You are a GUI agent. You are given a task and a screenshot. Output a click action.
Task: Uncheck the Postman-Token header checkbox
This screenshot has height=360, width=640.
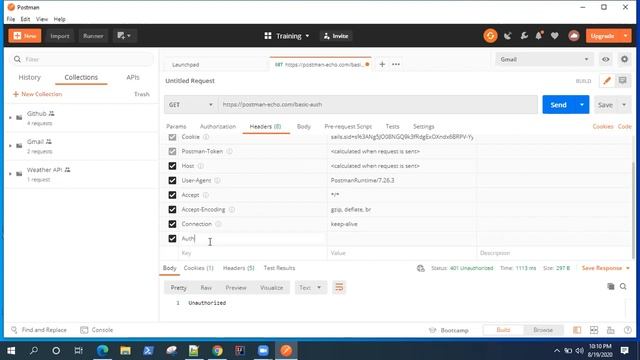click(x=172, y=151)
